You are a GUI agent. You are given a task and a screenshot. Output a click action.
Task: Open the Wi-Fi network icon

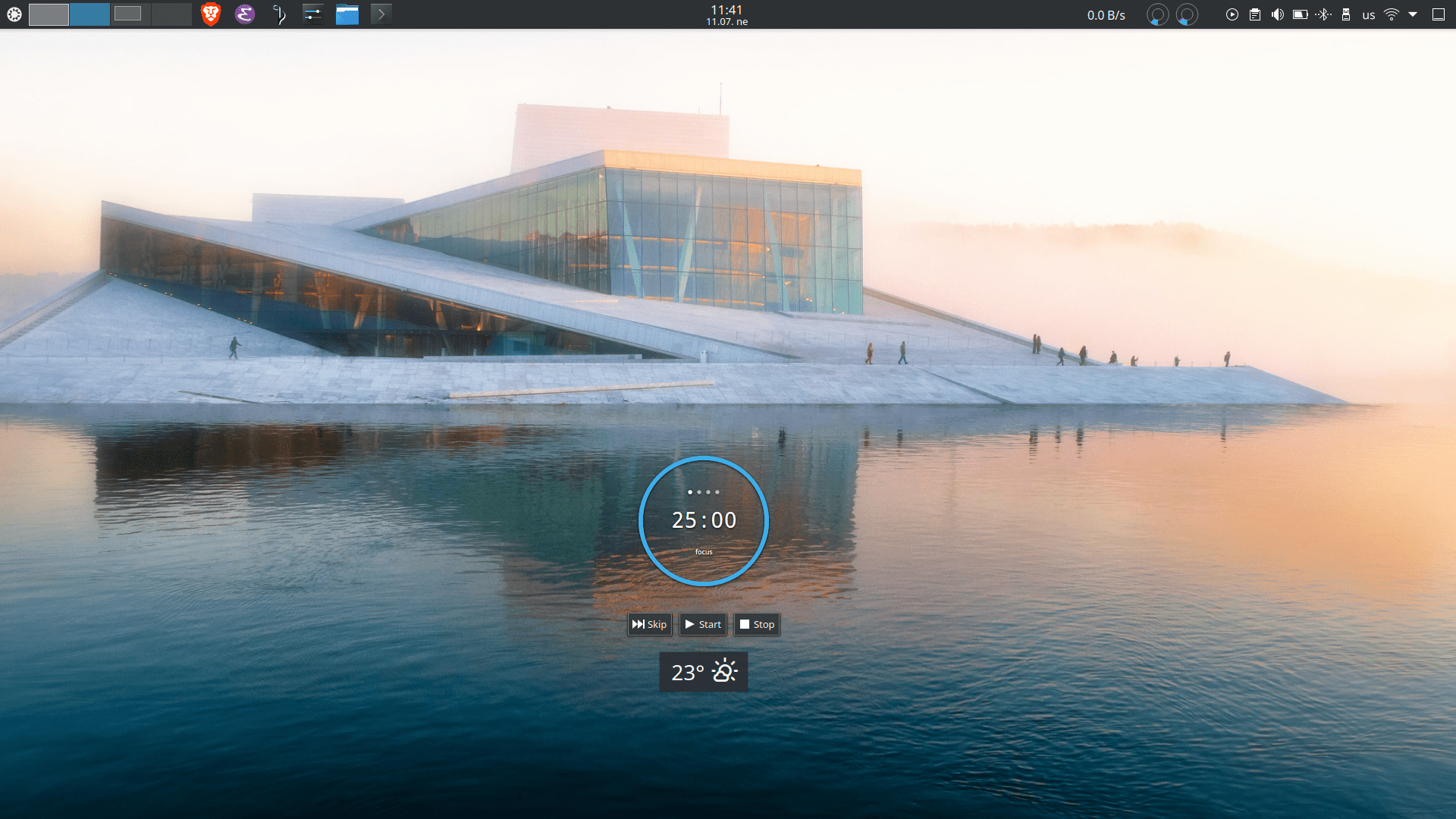tap(1392, 14)
